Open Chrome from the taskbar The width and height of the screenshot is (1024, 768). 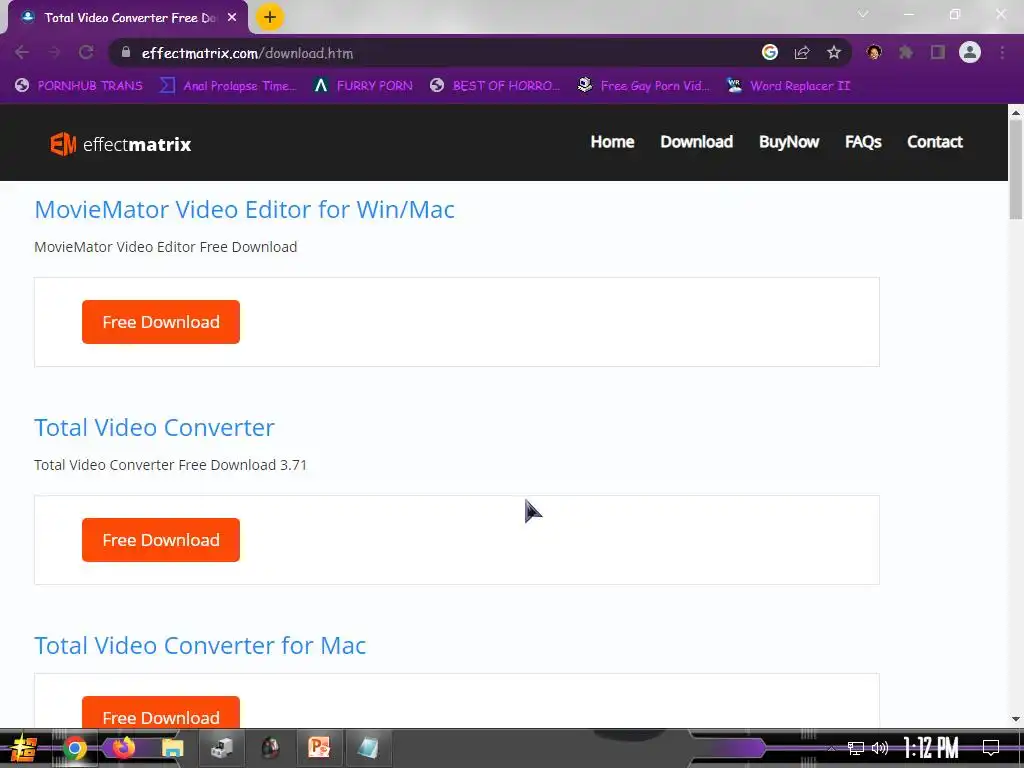pos(74,748)
